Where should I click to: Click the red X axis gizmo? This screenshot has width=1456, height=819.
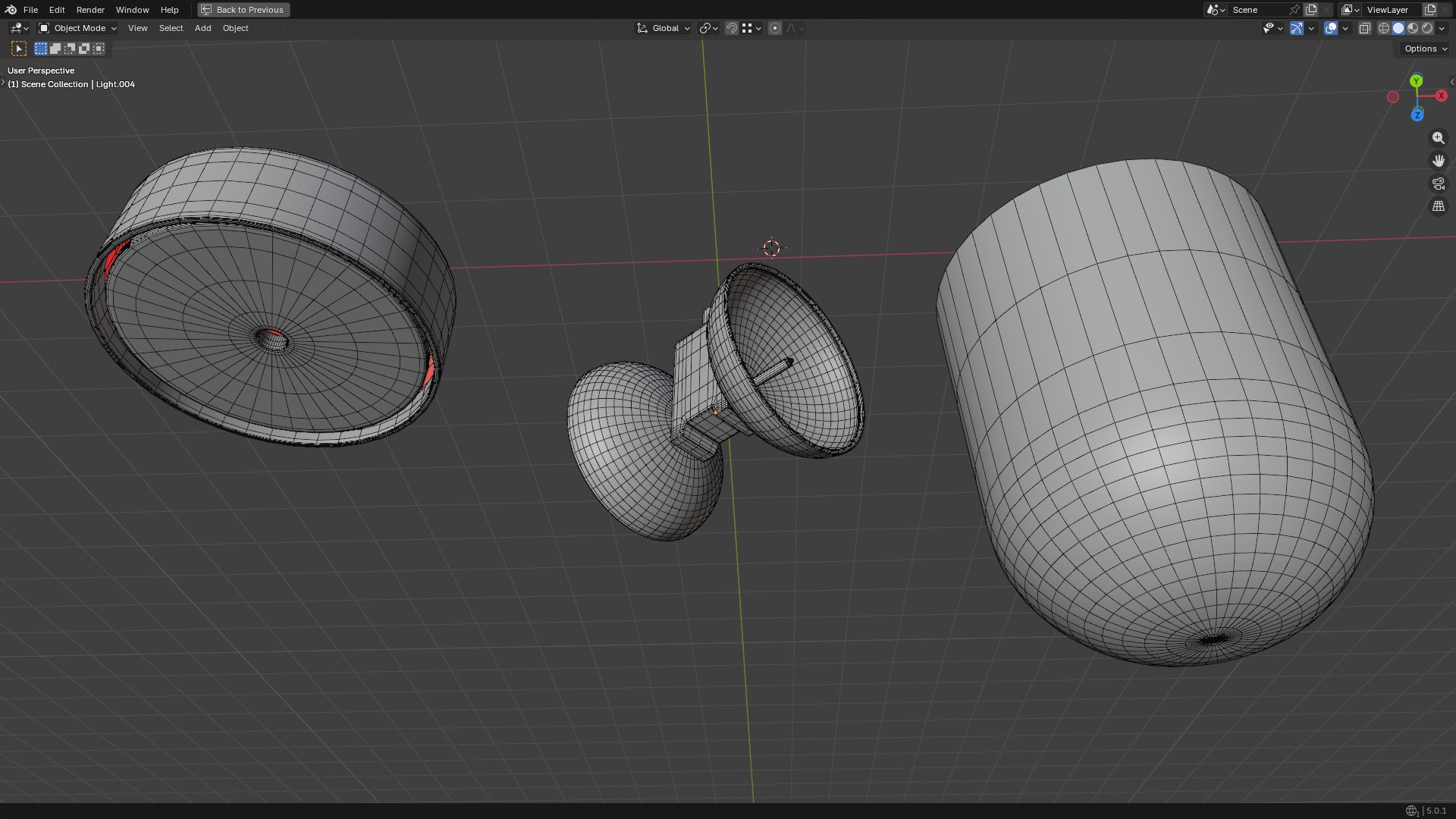[1441, 96]
